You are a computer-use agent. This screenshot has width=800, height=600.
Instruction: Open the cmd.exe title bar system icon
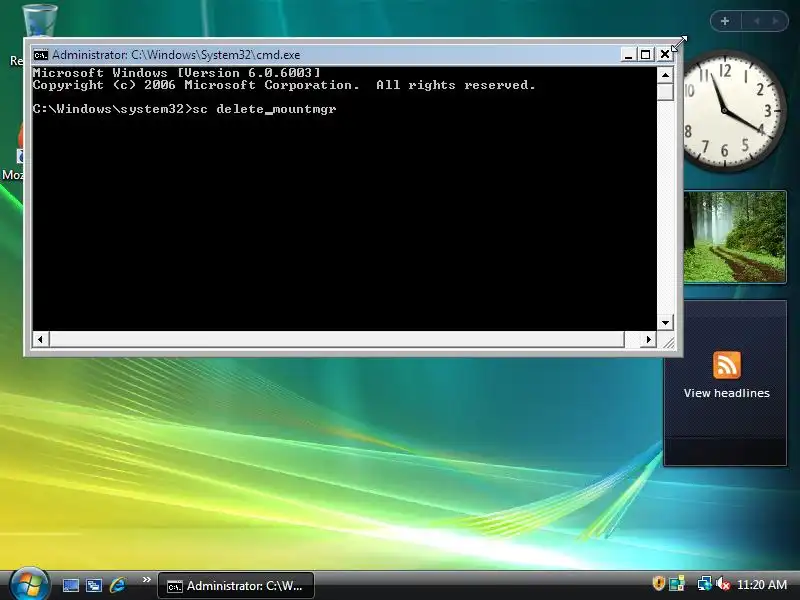(x=40, y=55)
